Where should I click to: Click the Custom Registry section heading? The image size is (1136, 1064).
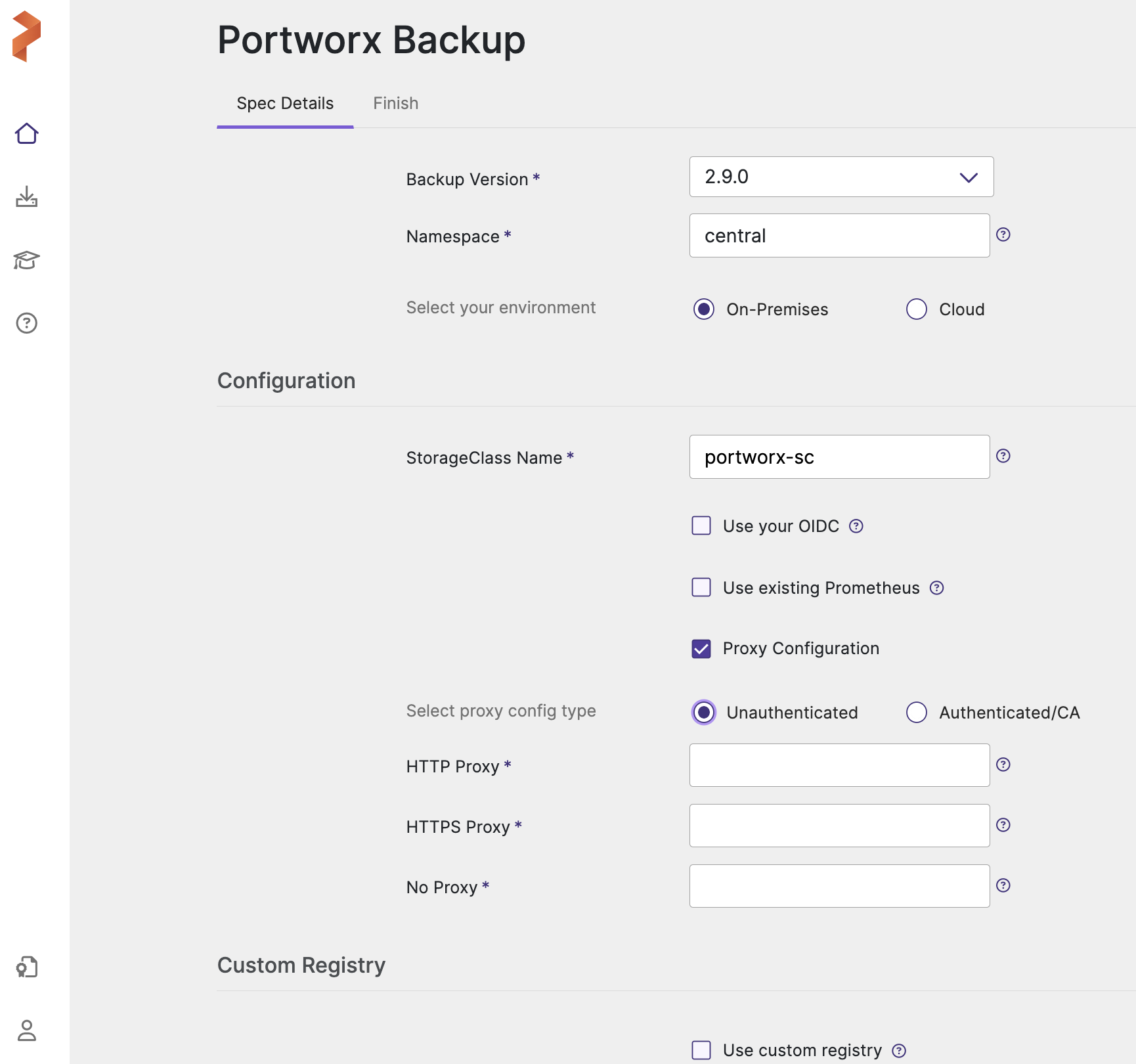301,965
